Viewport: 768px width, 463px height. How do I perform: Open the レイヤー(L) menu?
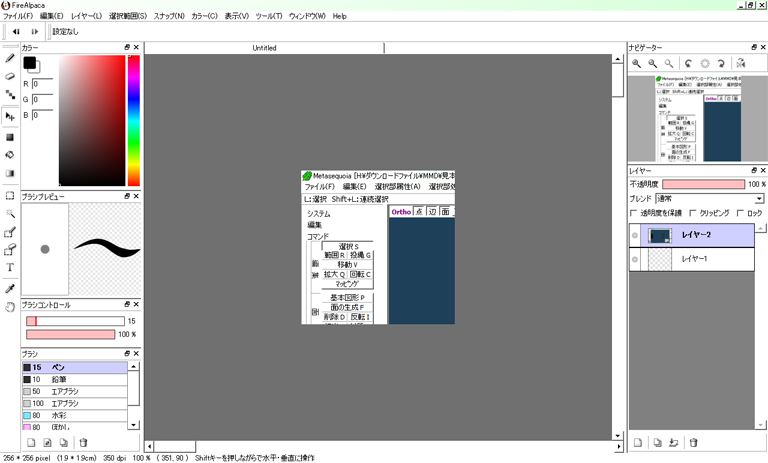86,16
